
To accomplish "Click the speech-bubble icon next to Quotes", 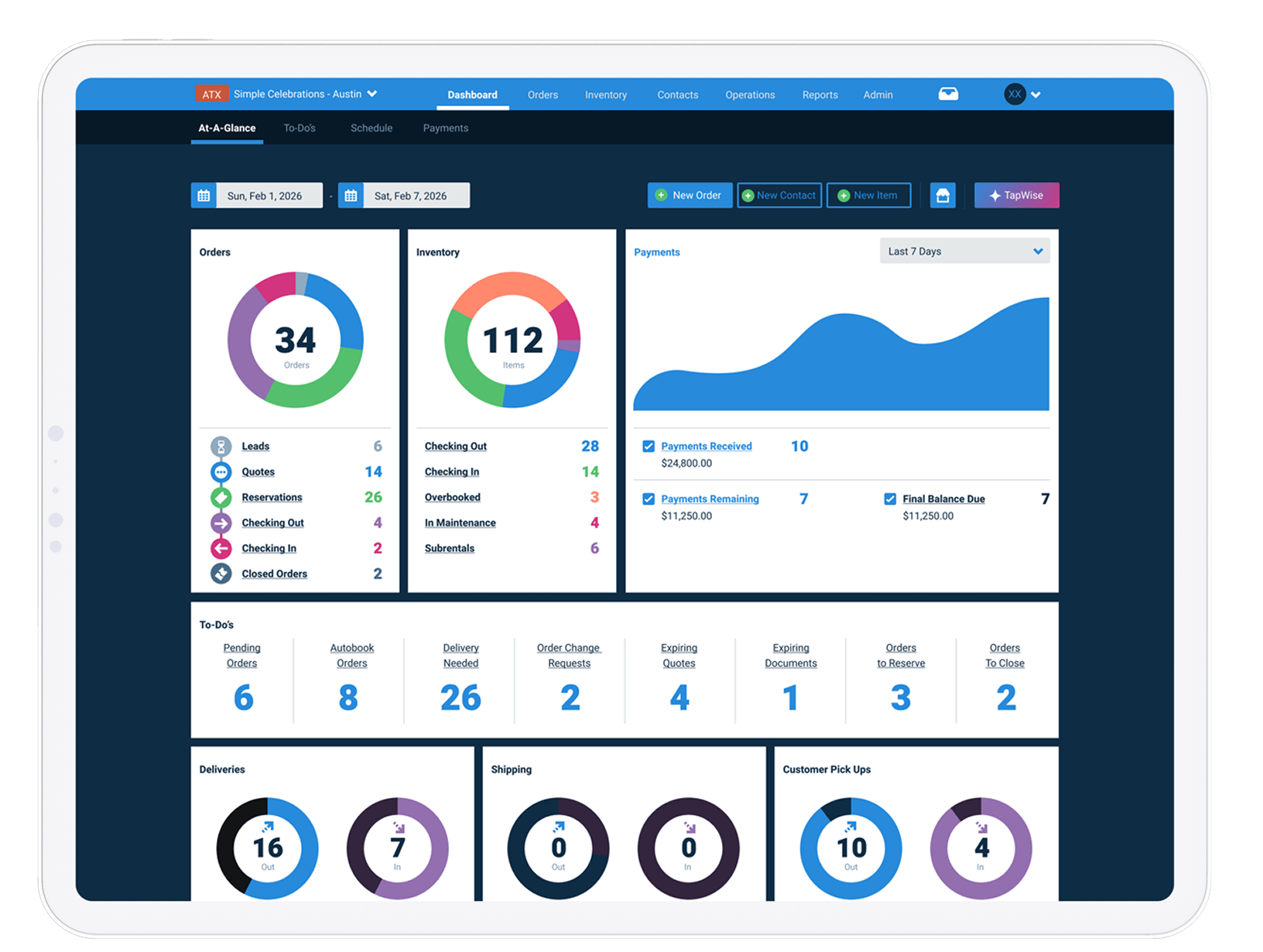I will pos(221,471).
